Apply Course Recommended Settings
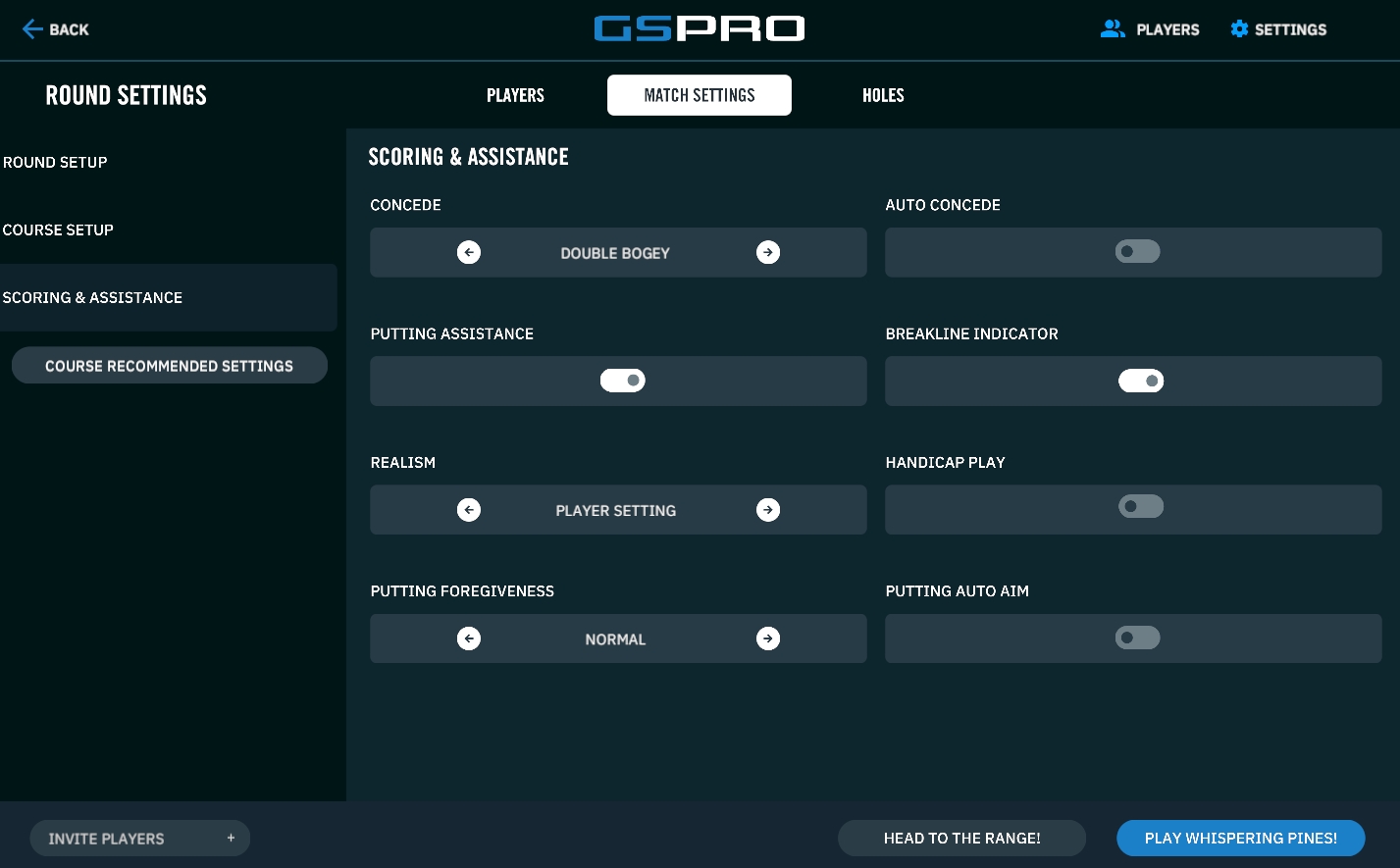Image resolution: width=1400 pixels, height=868 pixels. [x=169, y=366]
